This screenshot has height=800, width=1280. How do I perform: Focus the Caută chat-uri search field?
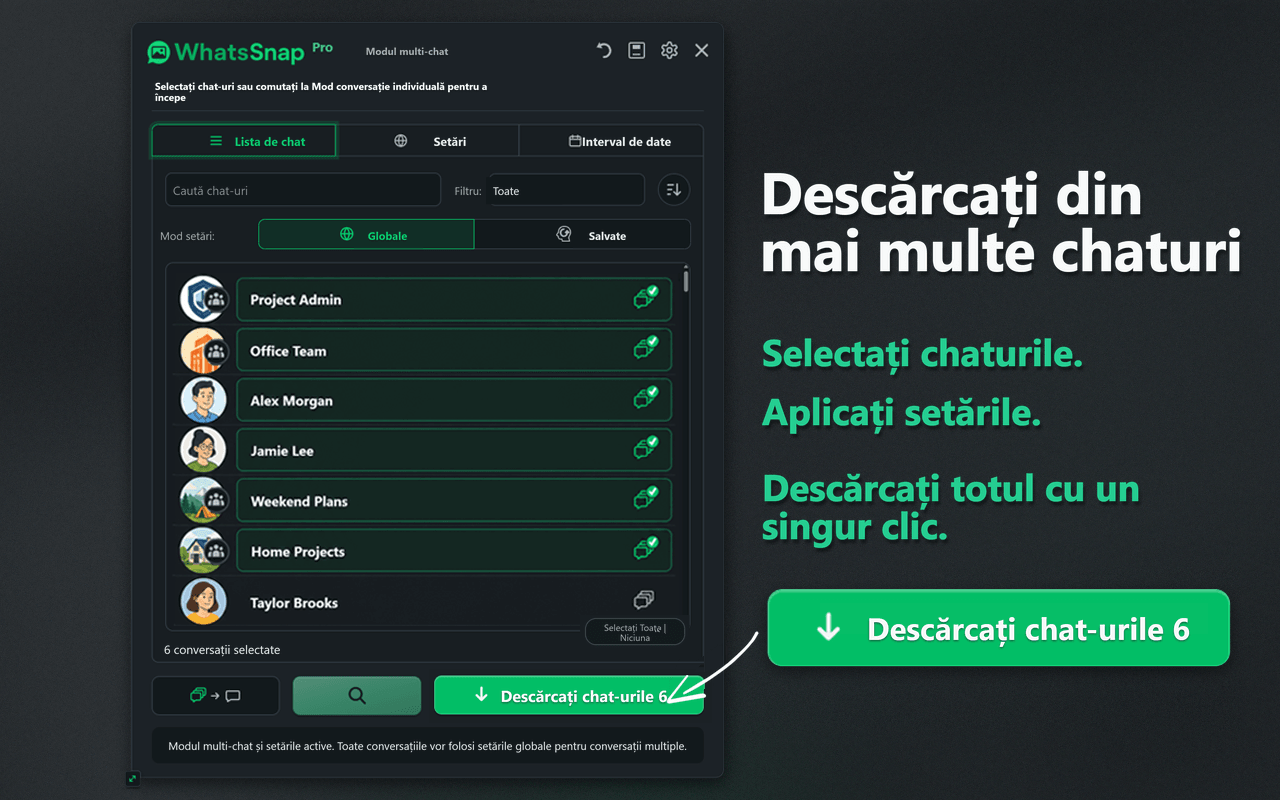[303, 190]
